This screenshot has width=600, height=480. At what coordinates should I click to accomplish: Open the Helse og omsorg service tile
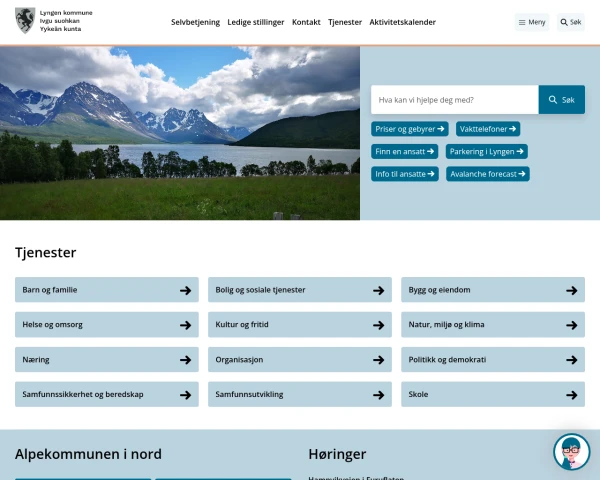(x=107, y=325)
